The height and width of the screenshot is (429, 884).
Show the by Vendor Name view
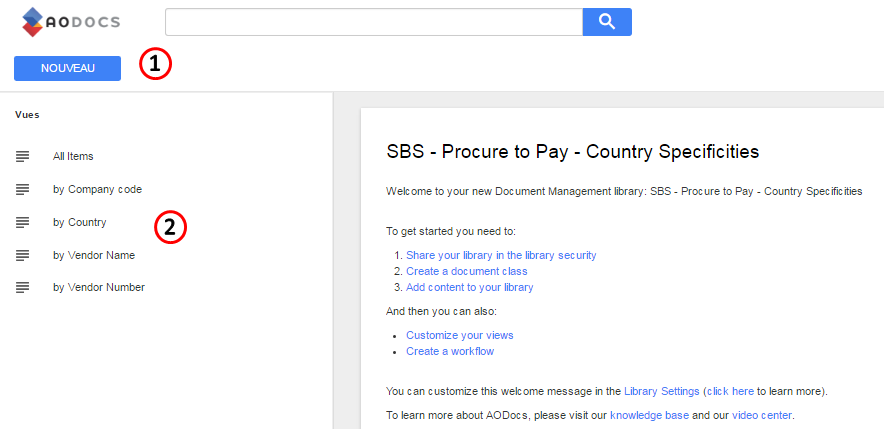point(93,255)
